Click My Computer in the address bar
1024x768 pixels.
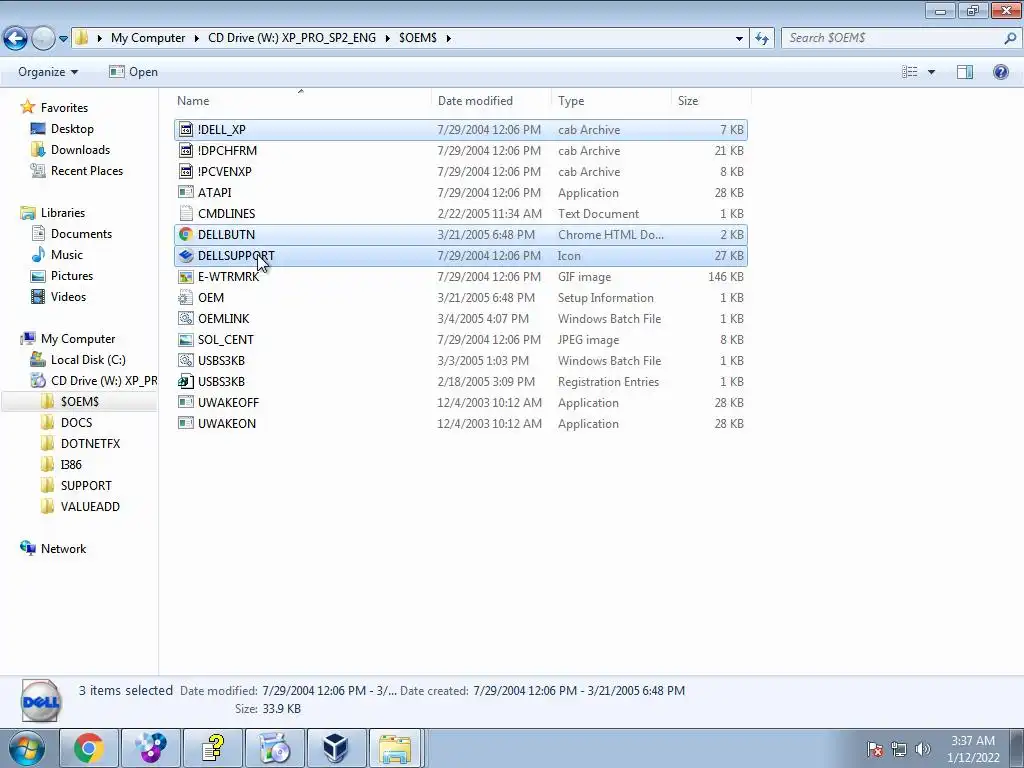coord(148,38)
